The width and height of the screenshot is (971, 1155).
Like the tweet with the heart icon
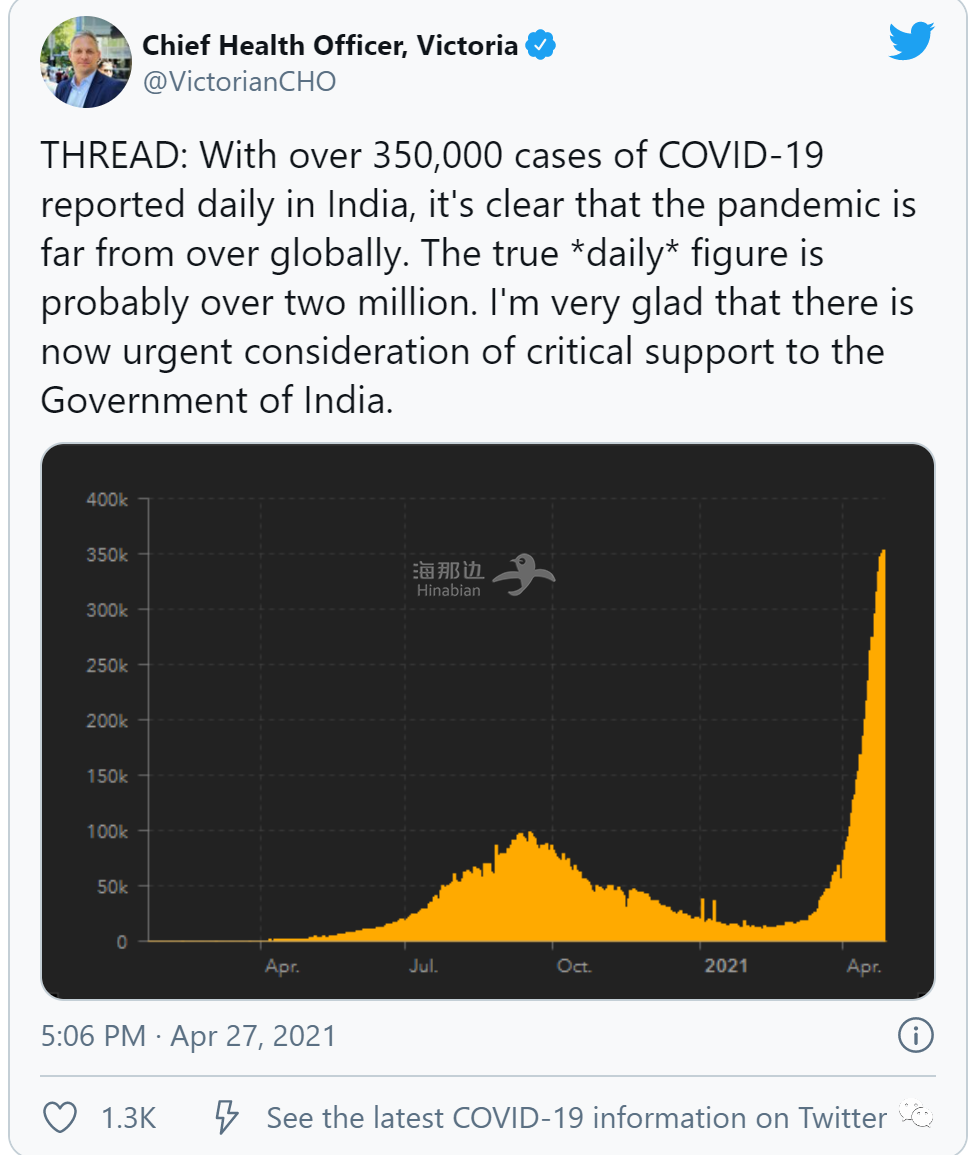(x=61, y=1117)
